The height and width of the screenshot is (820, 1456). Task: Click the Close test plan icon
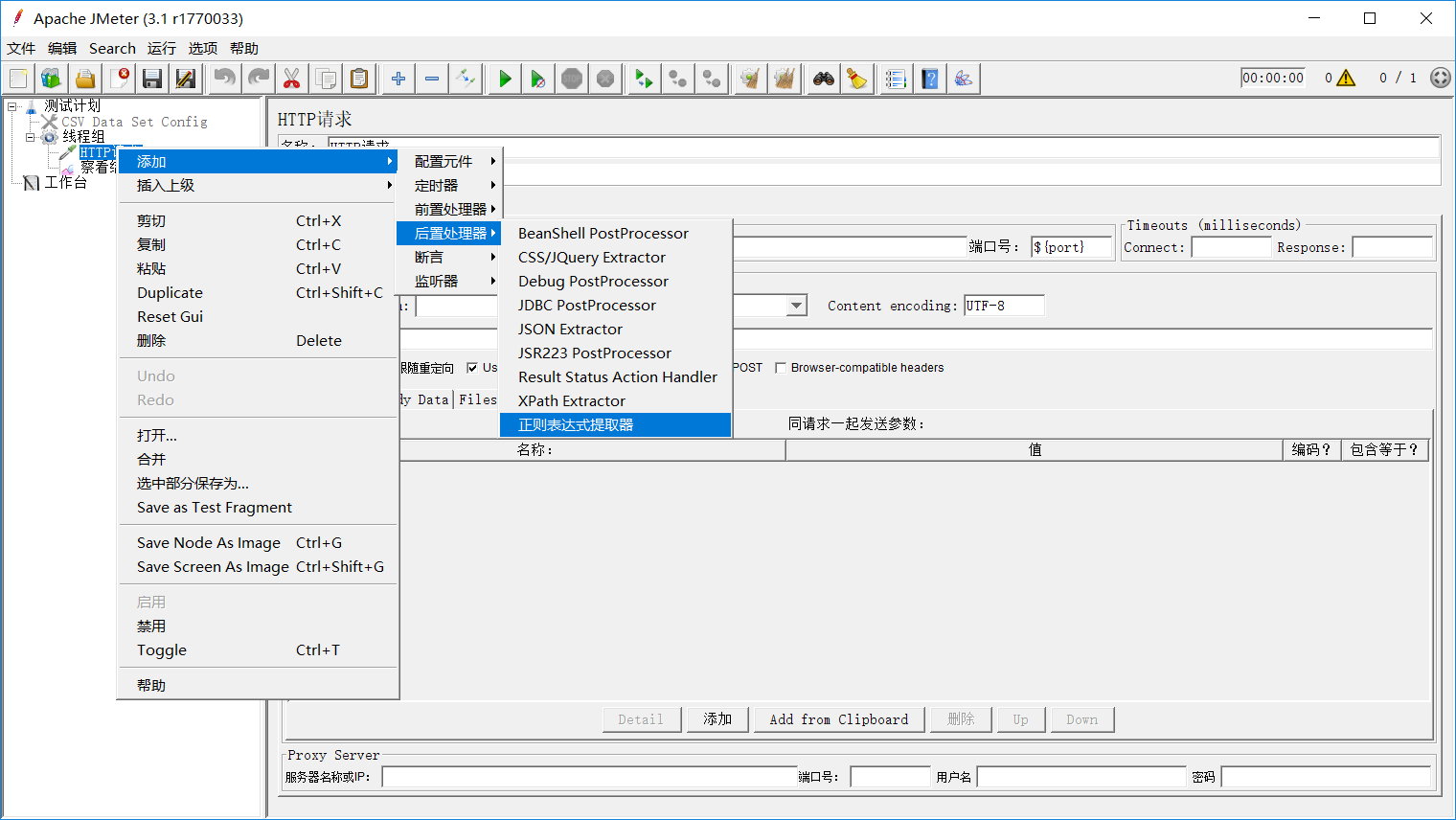pyautogui.click(x=119, y=79)
